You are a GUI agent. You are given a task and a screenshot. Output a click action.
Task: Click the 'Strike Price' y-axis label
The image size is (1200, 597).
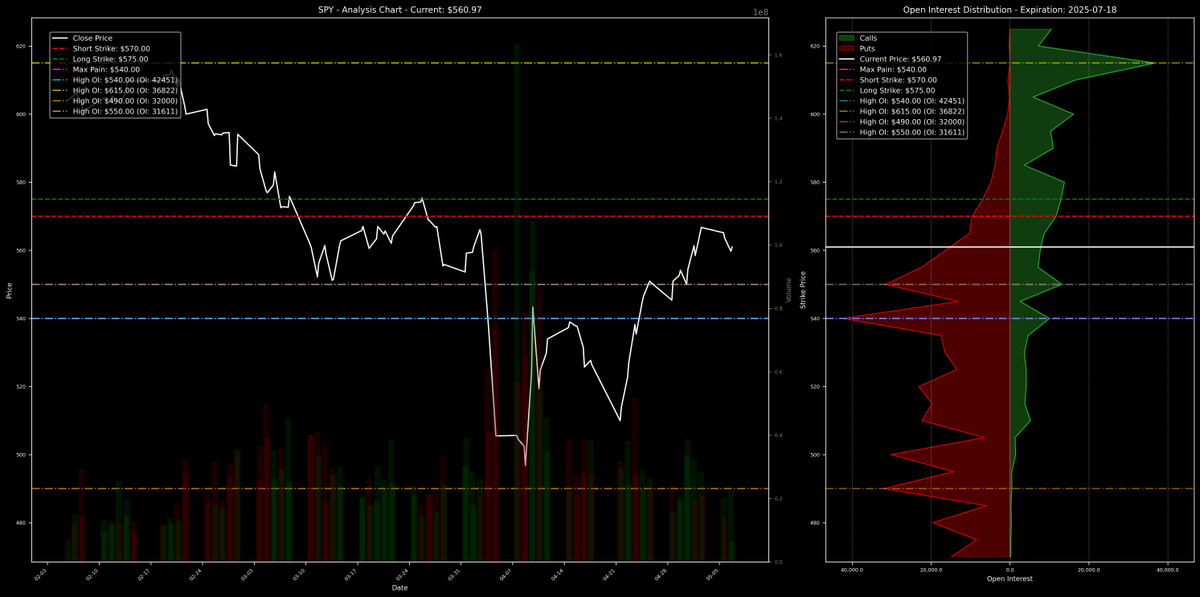(x=803, y=290)
